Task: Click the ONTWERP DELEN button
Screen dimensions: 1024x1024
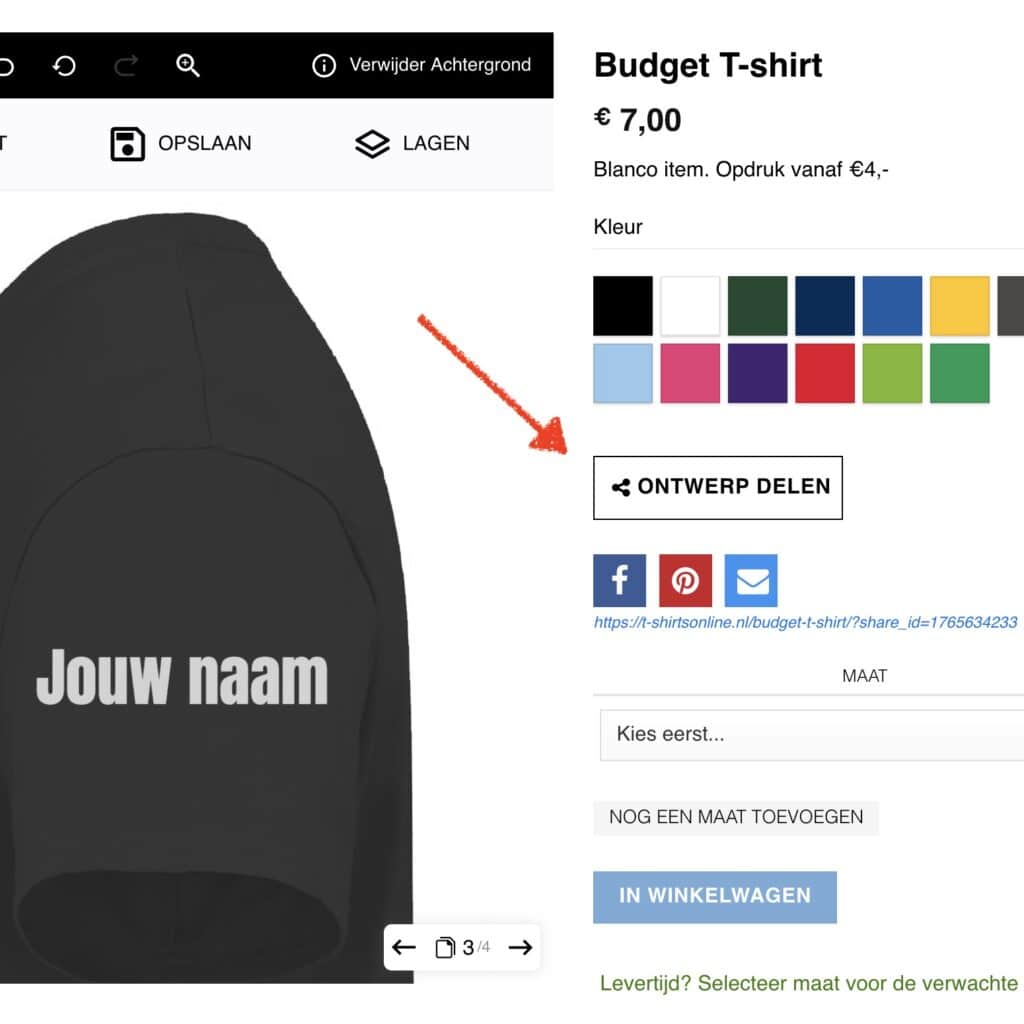Action: [718, 488]
